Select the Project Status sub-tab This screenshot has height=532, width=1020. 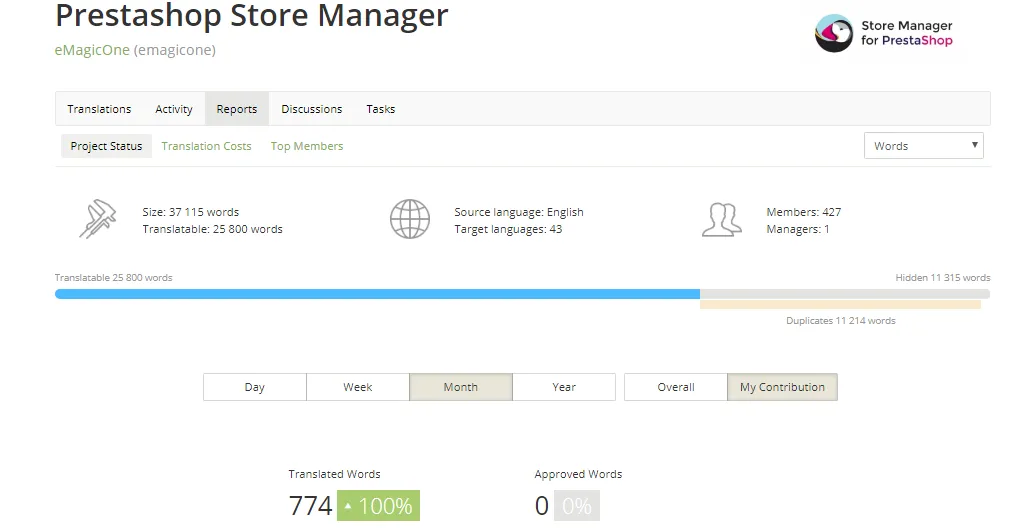coord(106,146)
